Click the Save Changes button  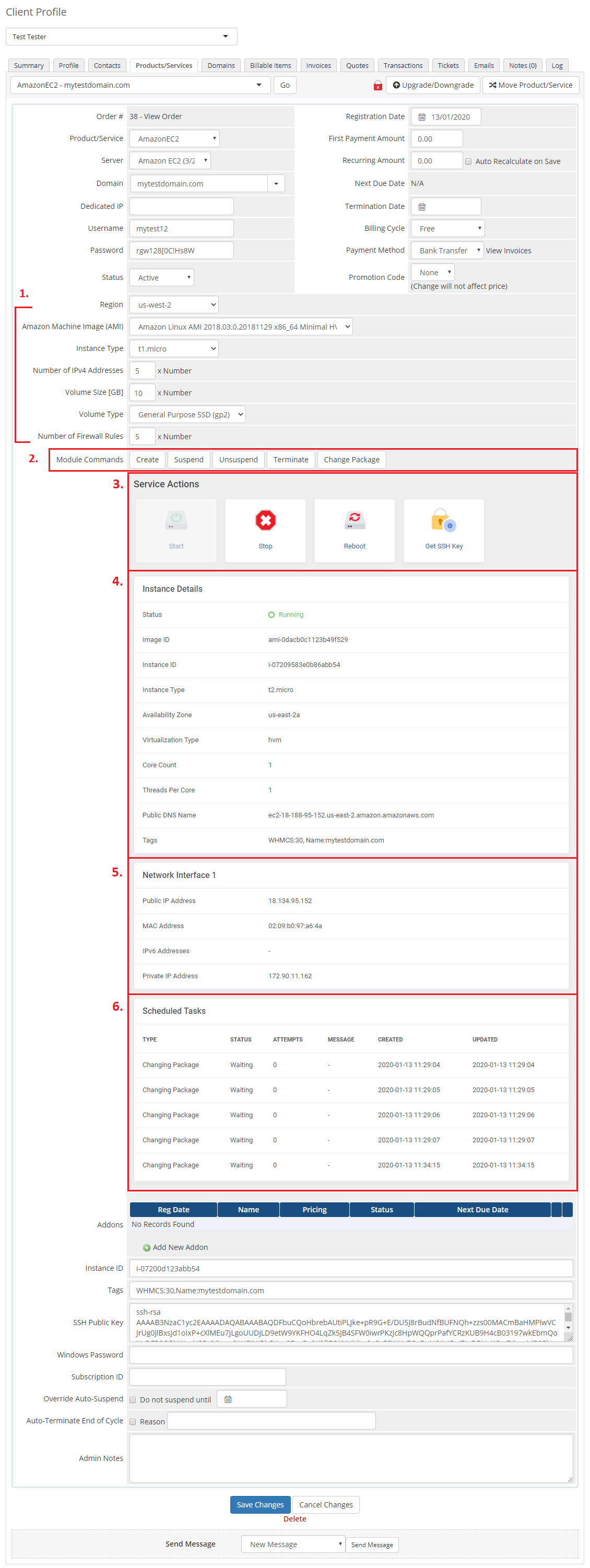(x=261, y=1504)
